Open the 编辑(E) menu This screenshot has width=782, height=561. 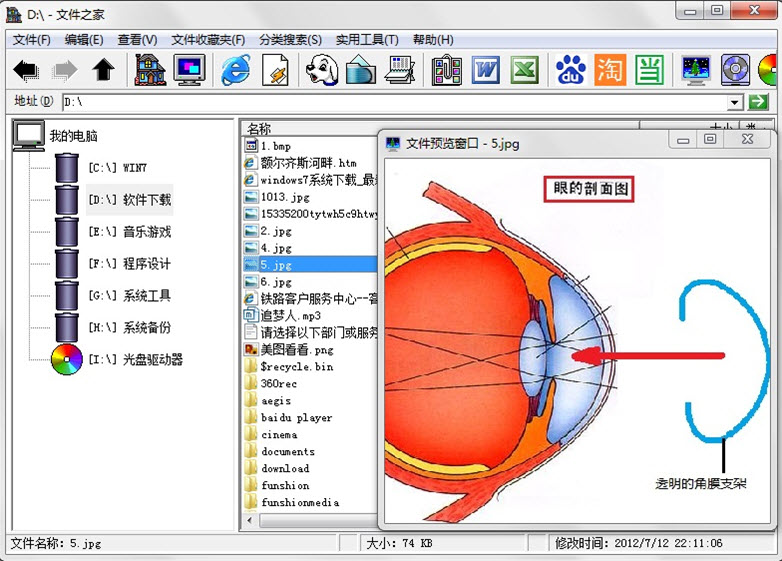point(84,40)
